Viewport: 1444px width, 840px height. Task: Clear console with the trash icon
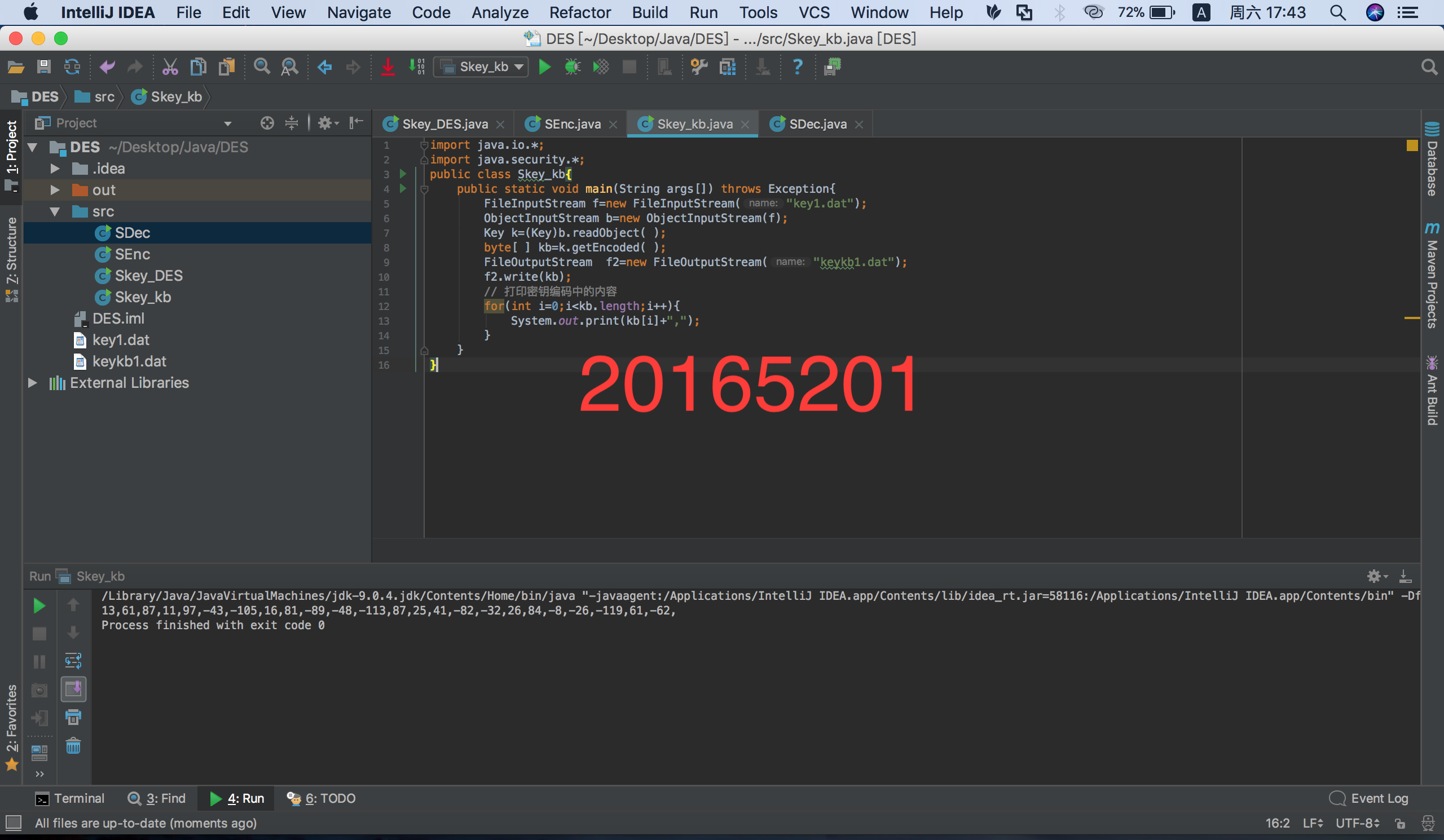73,745
